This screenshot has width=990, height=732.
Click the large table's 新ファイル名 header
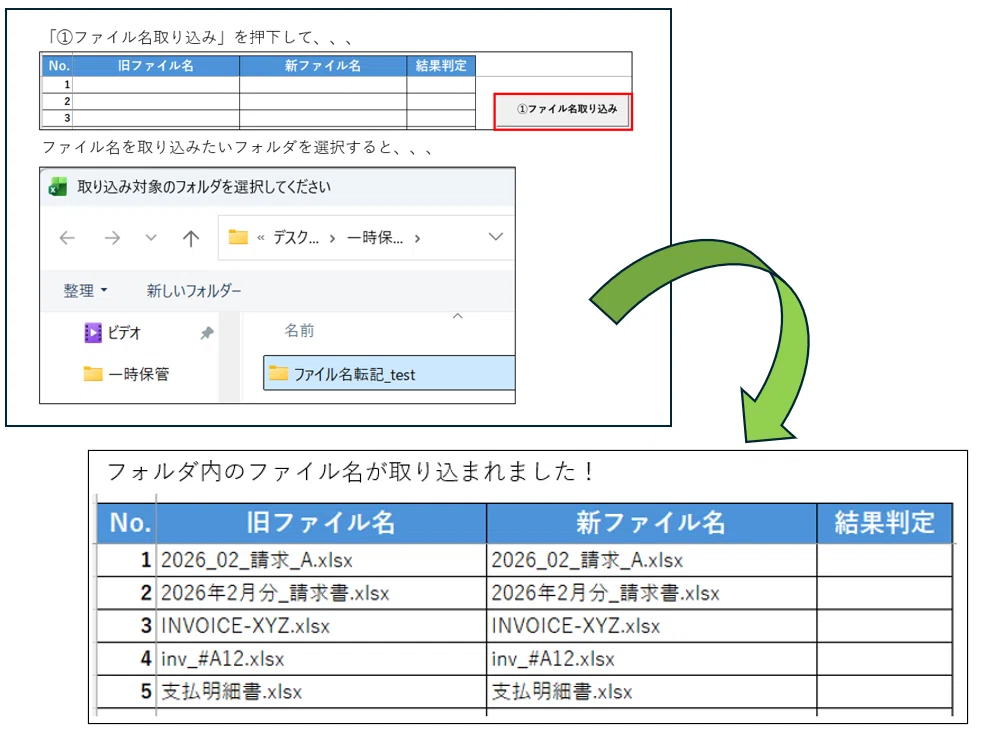point(652,523)
